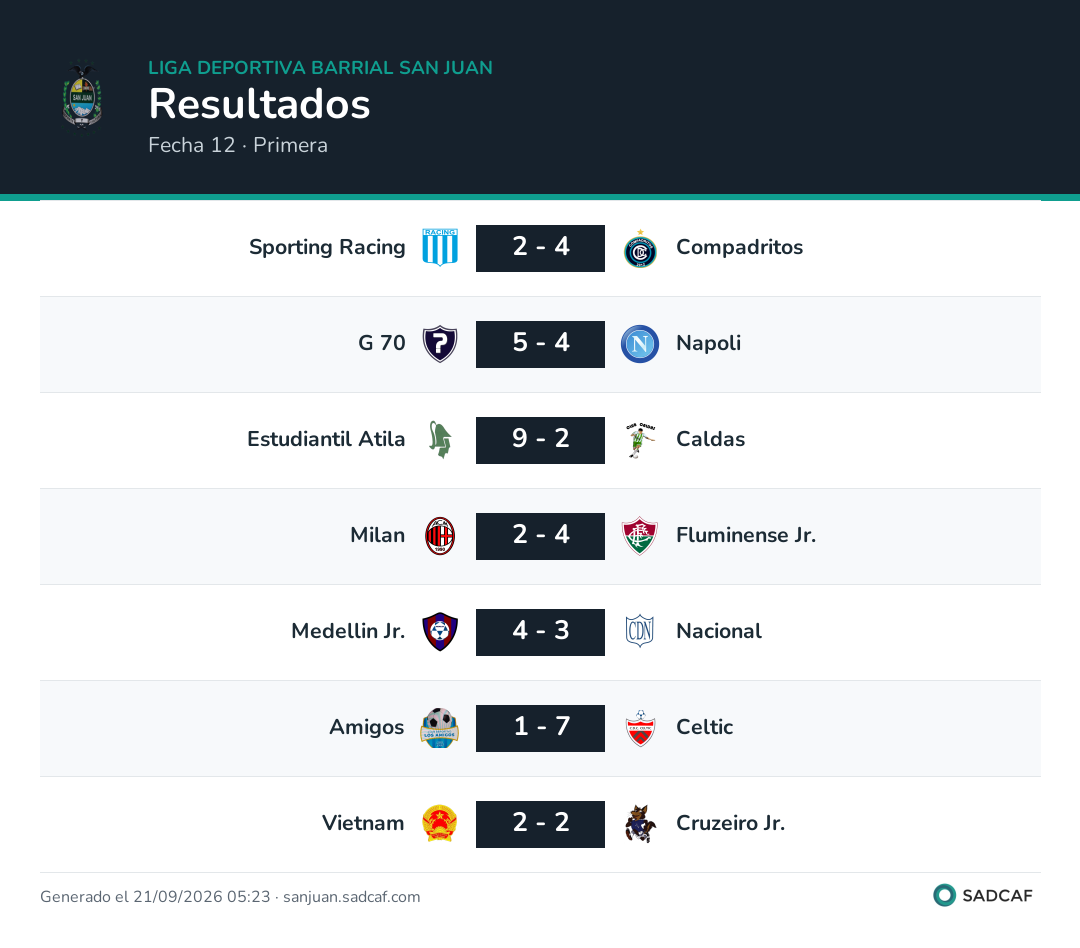This screenshot has width=1080, height=948.
Task: Click the sanjuan.sadcaf.com footer text
Action: [x=351, y=897]
